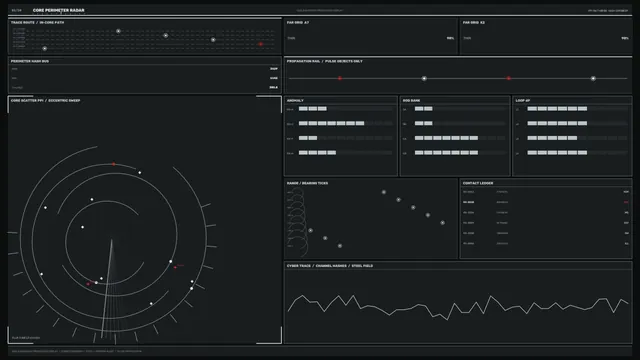640x360 pixels.
Task: Click the Range / Bearing Ticks header
Action: pos(307,183)
